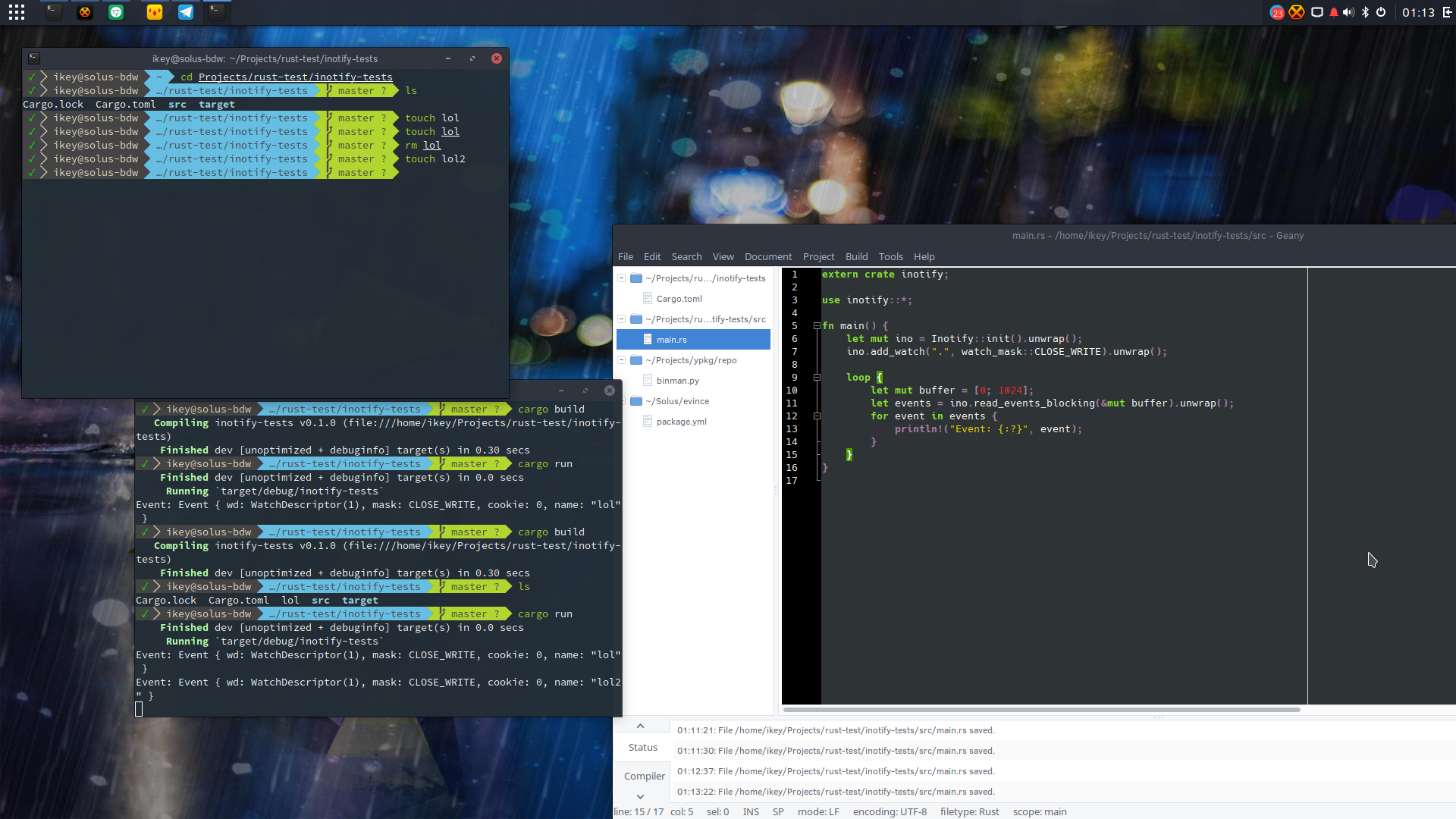Open the Build menu in Geany
The width and height of the screenshot is (1456, 819).
click(856, 256)
